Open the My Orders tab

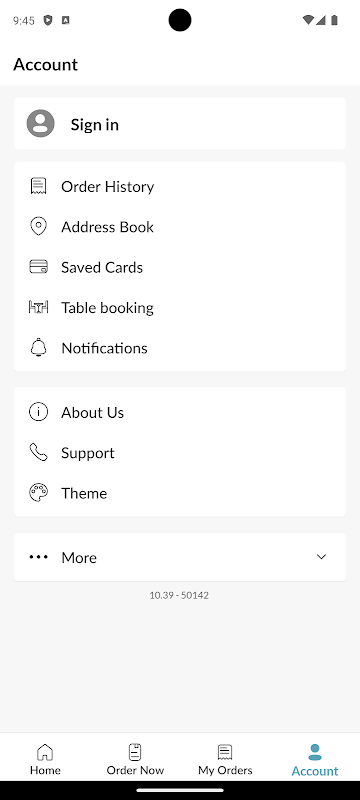tap(225, 759)
